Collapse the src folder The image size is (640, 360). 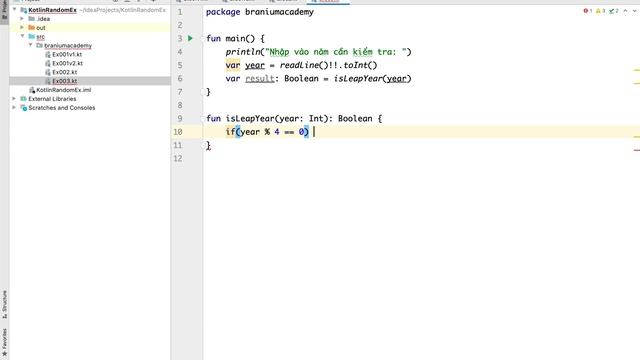coord(22,36)
